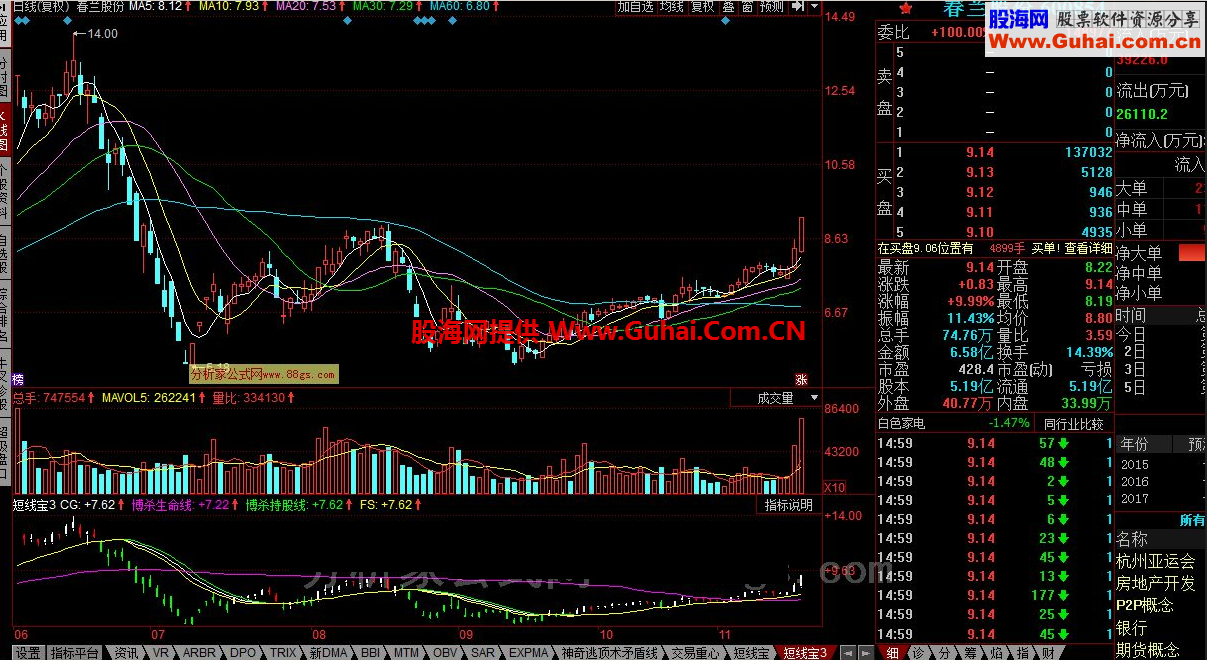Select the 交易重心 indicator tab
1207x660 pixels.
(695, 653)
